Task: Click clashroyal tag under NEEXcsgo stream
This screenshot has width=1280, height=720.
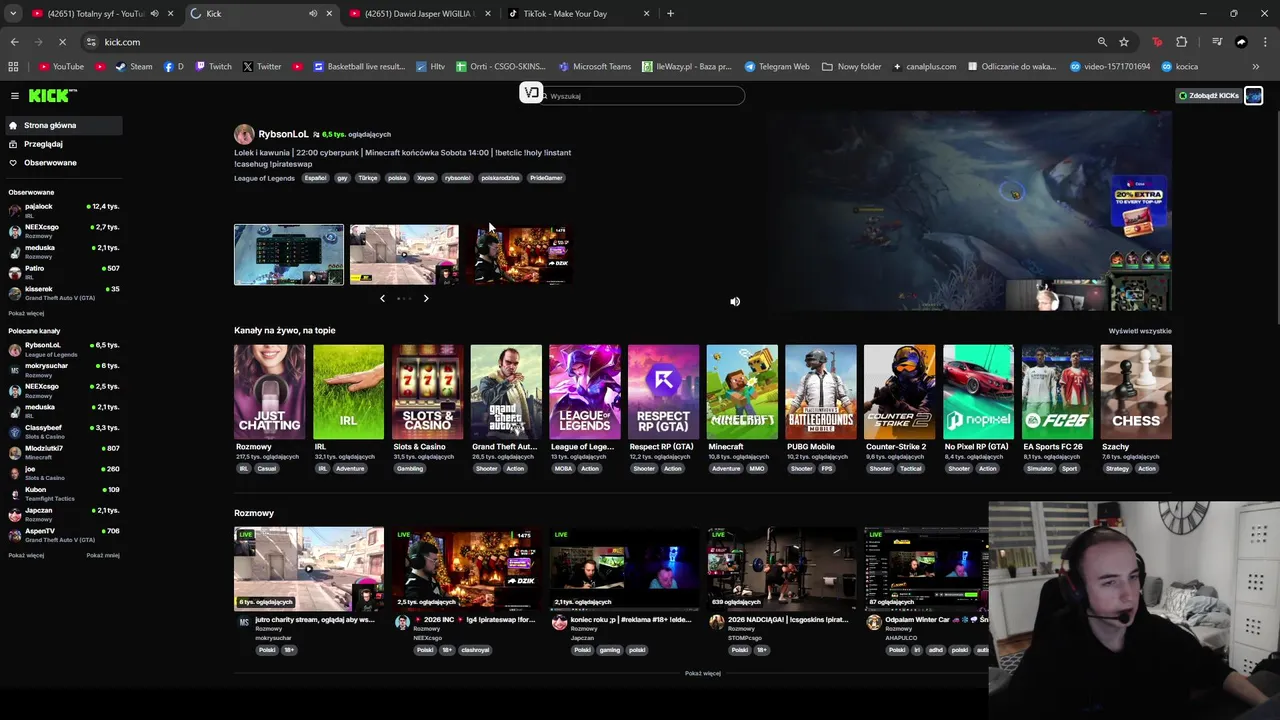Action: click(476, 650)
